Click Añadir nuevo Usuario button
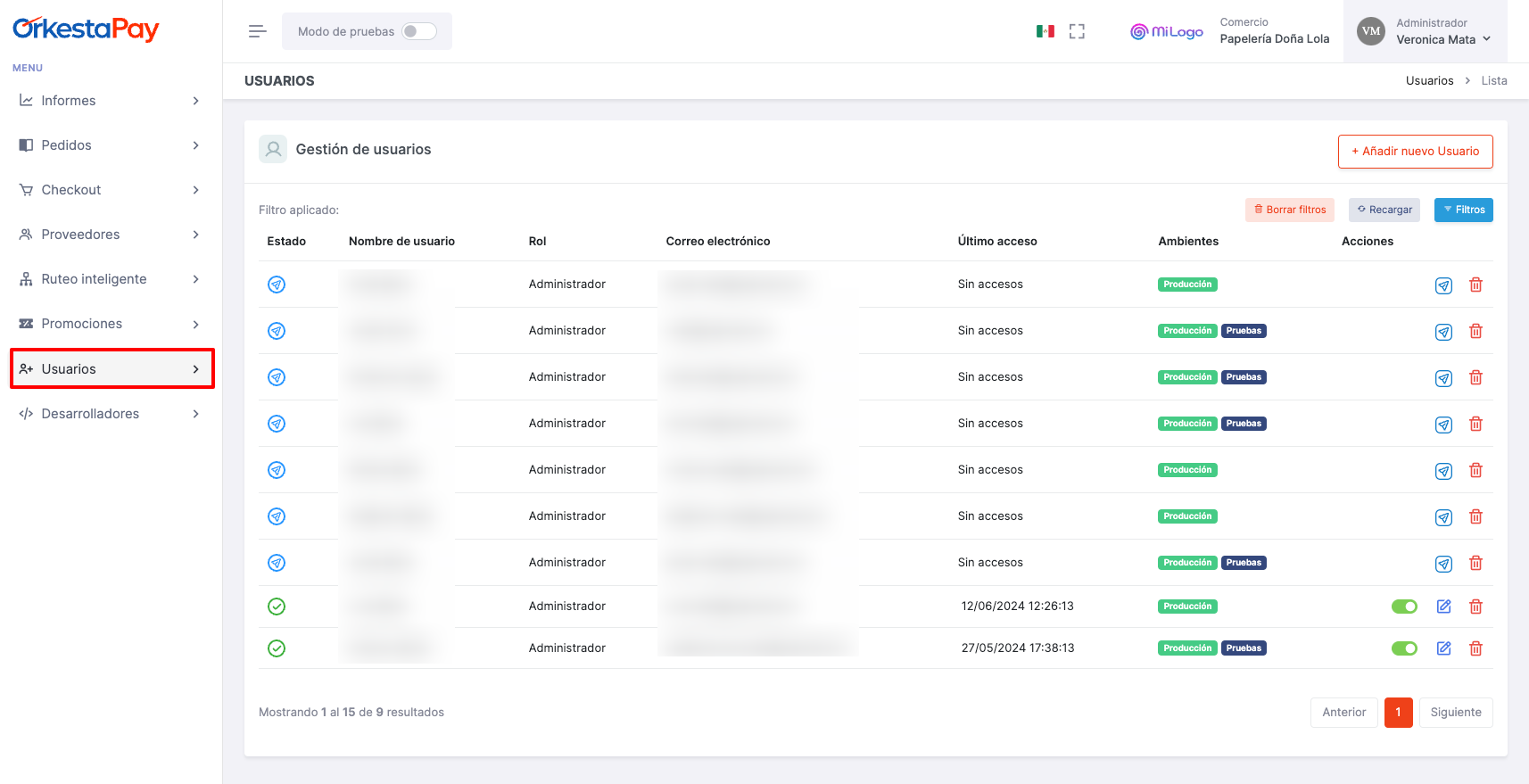1529x784 pixels. (1415, 152)
